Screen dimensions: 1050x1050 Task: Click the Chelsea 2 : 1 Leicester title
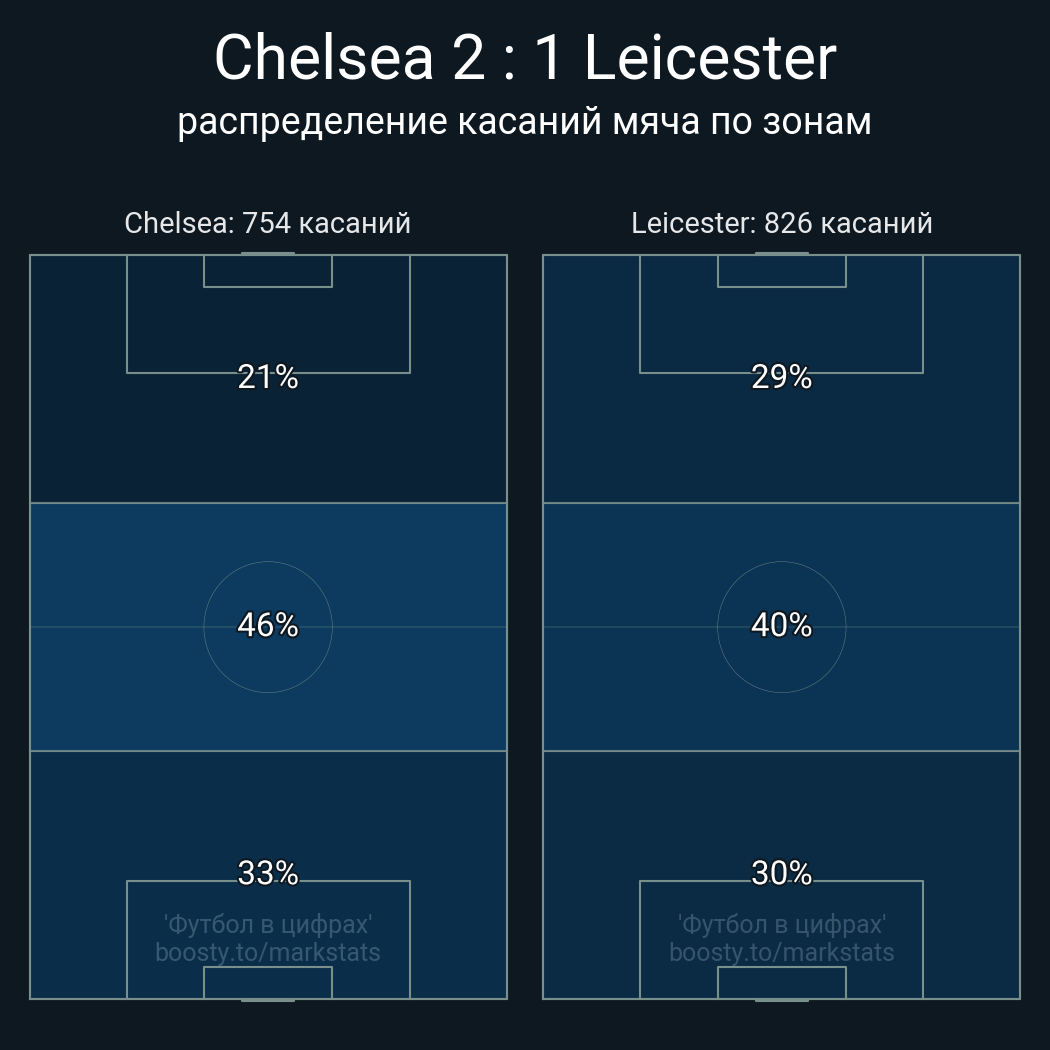525,58
